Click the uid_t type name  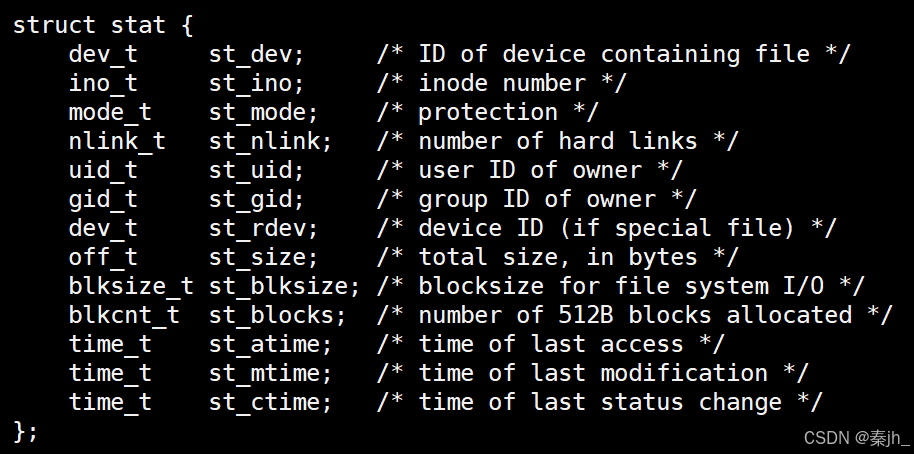click(103, 171)
